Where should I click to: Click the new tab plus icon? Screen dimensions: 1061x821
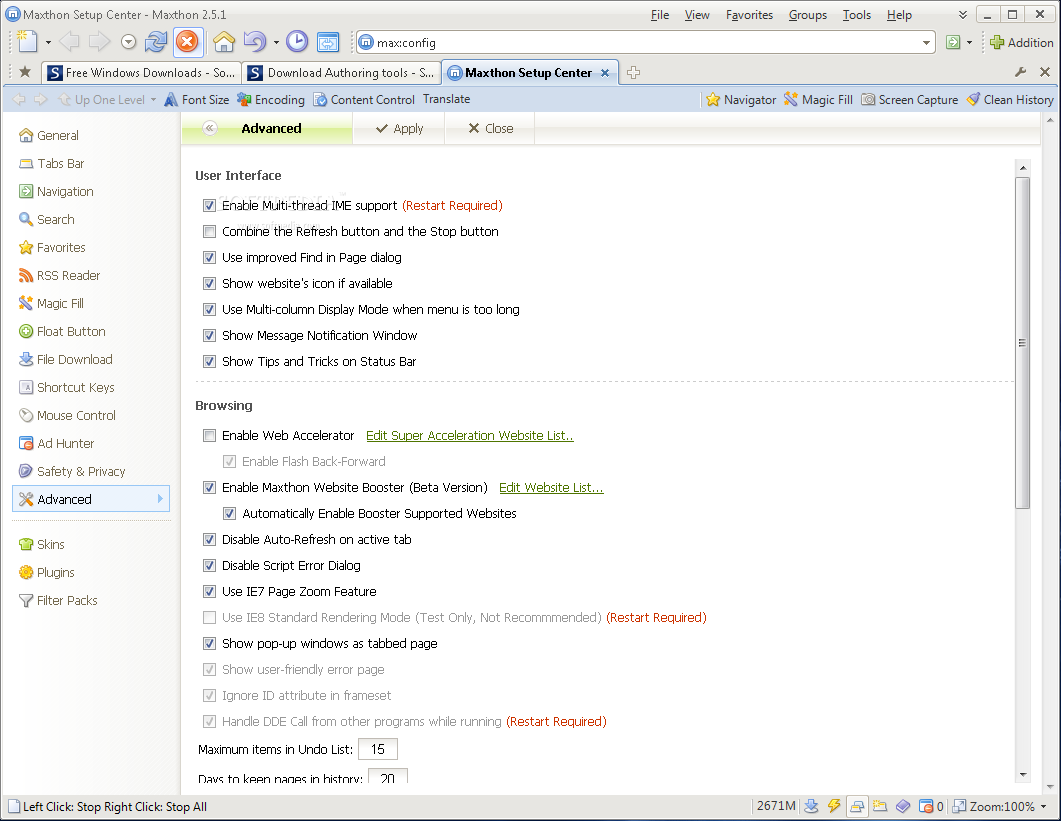tap(633, 72)
